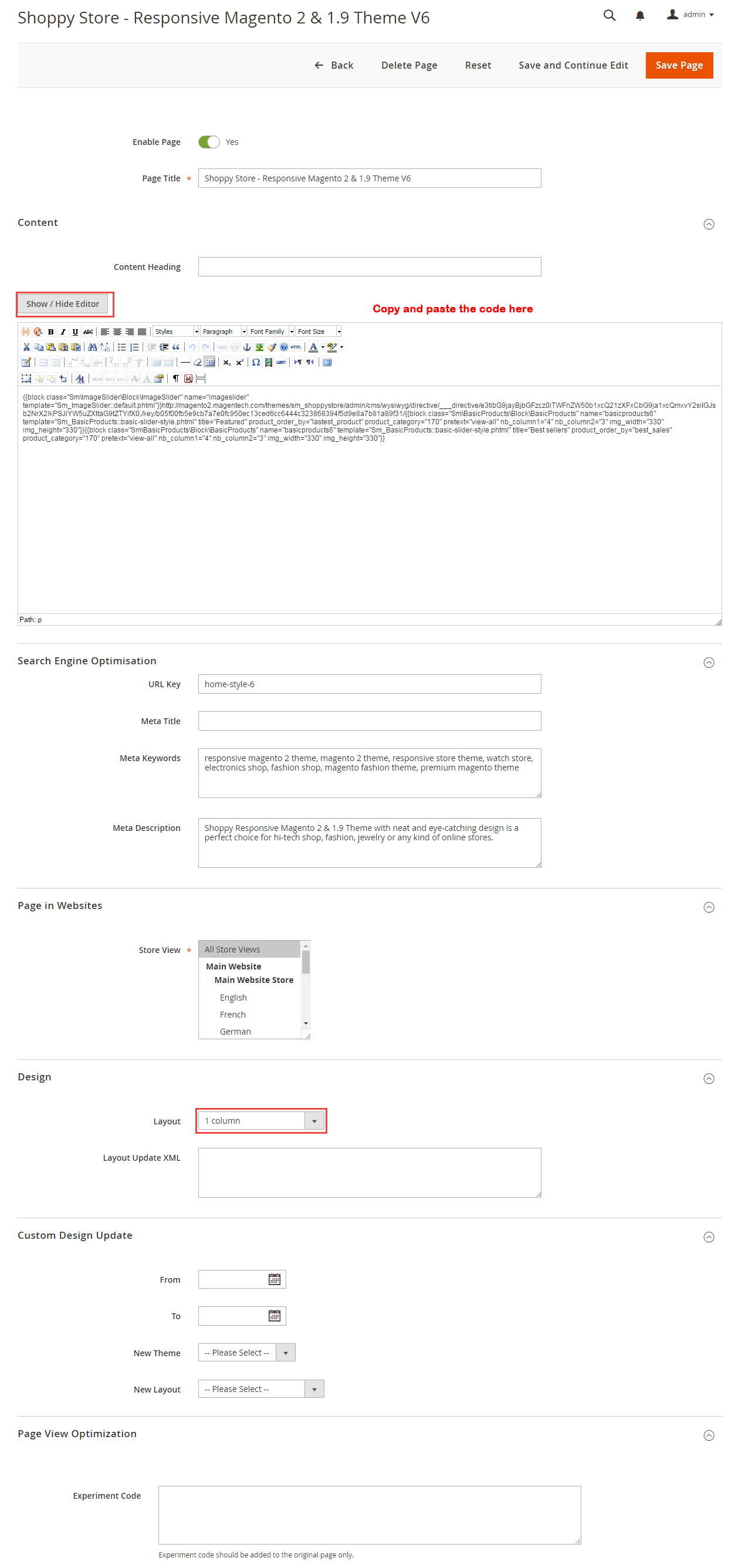Open the Styles dropdown in the editor

(x=176, y=332)
